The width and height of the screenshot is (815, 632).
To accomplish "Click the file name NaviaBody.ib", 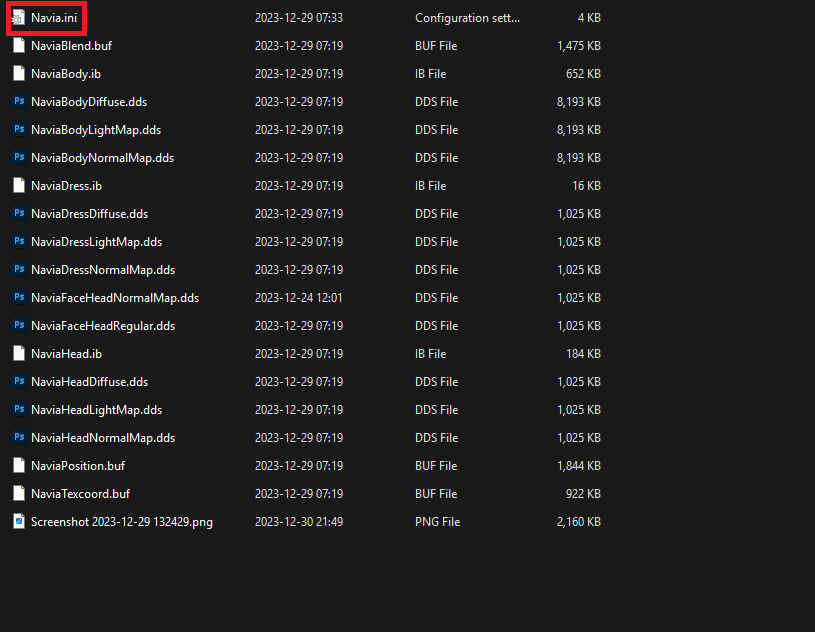I will coord(66,74).
